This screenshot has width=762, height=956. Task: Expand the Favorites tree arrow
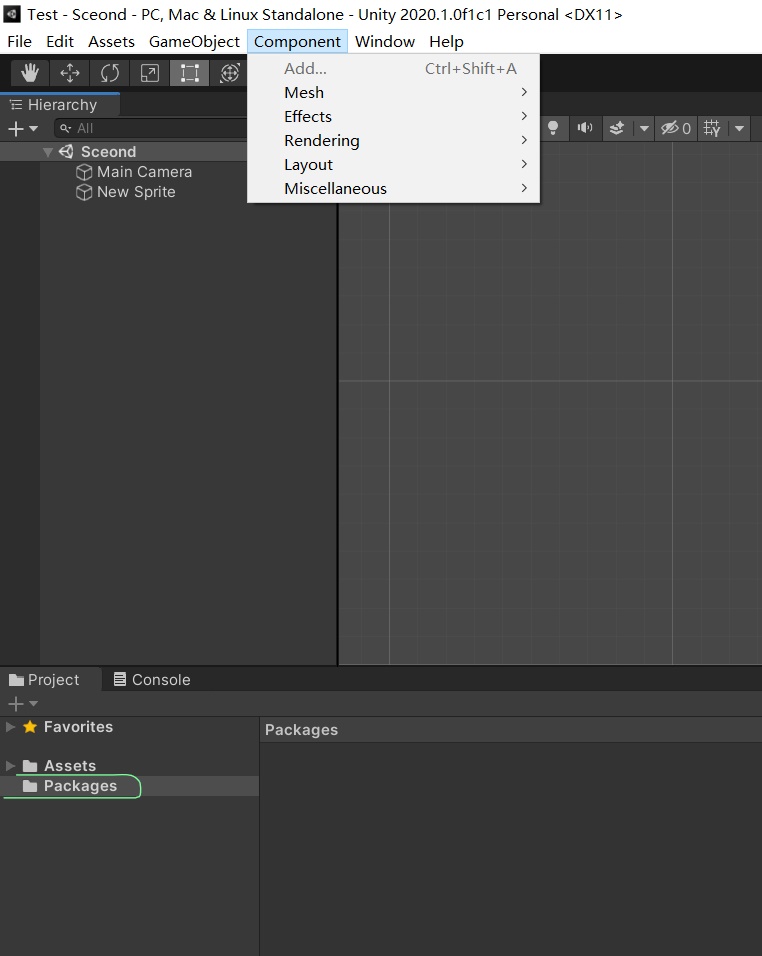click(11, 727)
